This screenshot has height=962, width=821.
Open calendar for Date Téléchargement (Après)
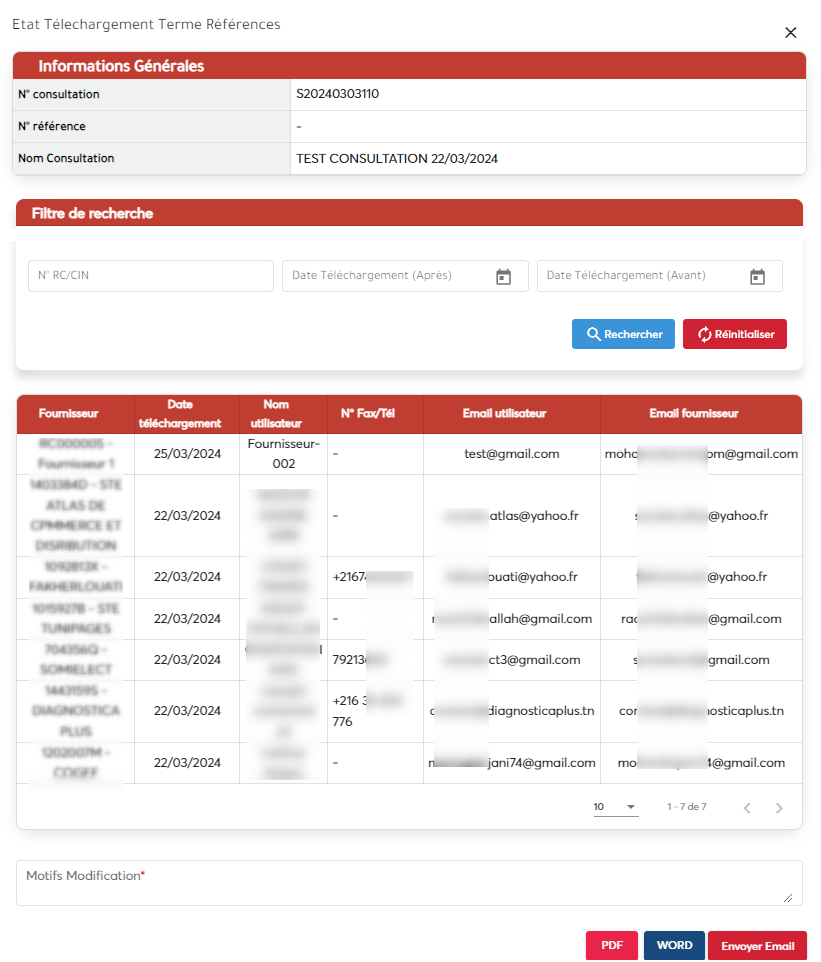point(503,277)
